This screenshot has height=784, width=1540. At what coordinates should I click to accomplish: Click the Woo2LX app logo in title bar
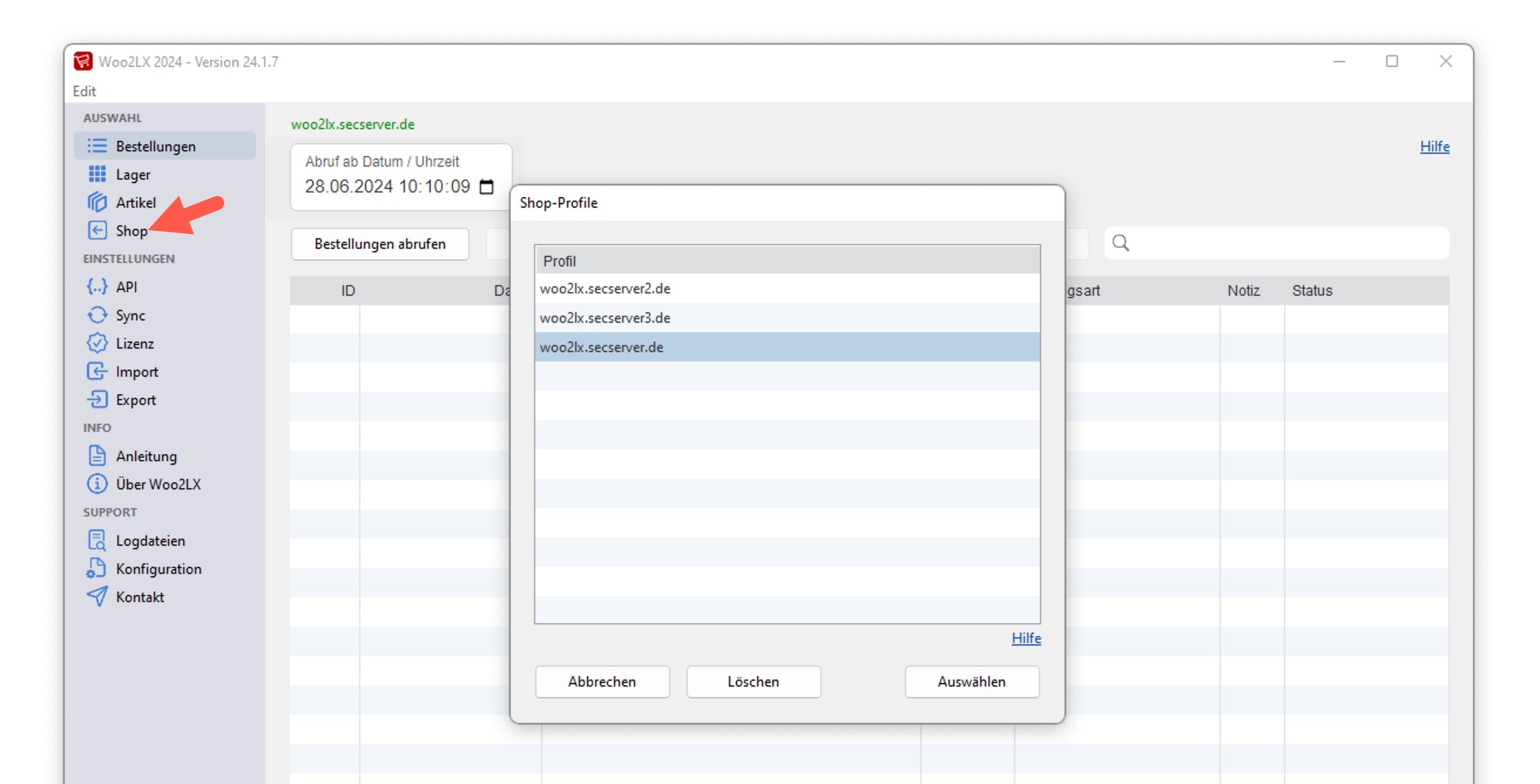[83, 61]
